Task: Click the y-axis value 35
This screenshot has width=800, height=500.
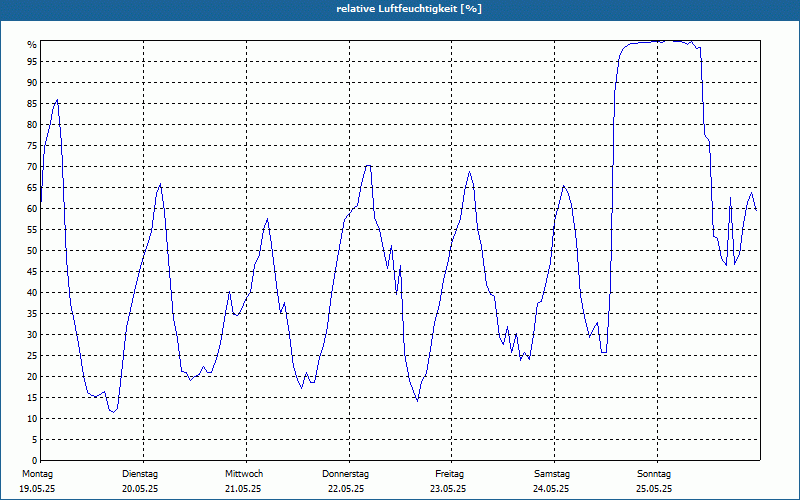Action: pyautogui.click(x=32, y=314)
